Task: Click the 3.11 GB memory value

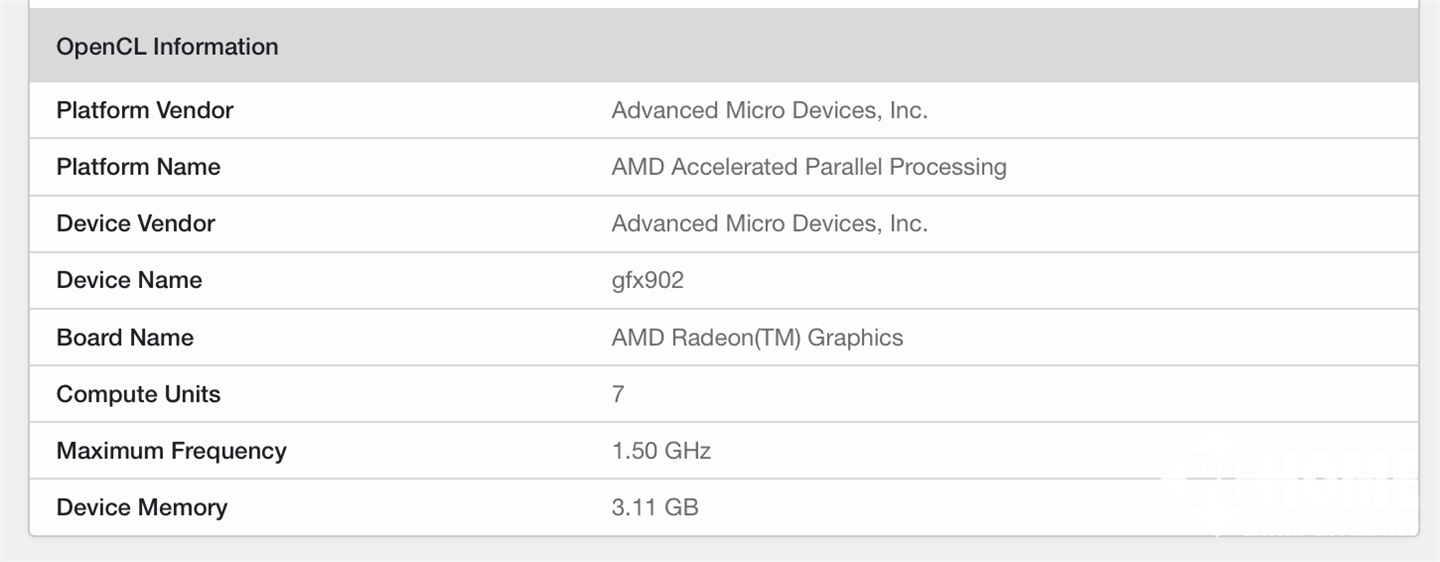Action: (655, 508)
